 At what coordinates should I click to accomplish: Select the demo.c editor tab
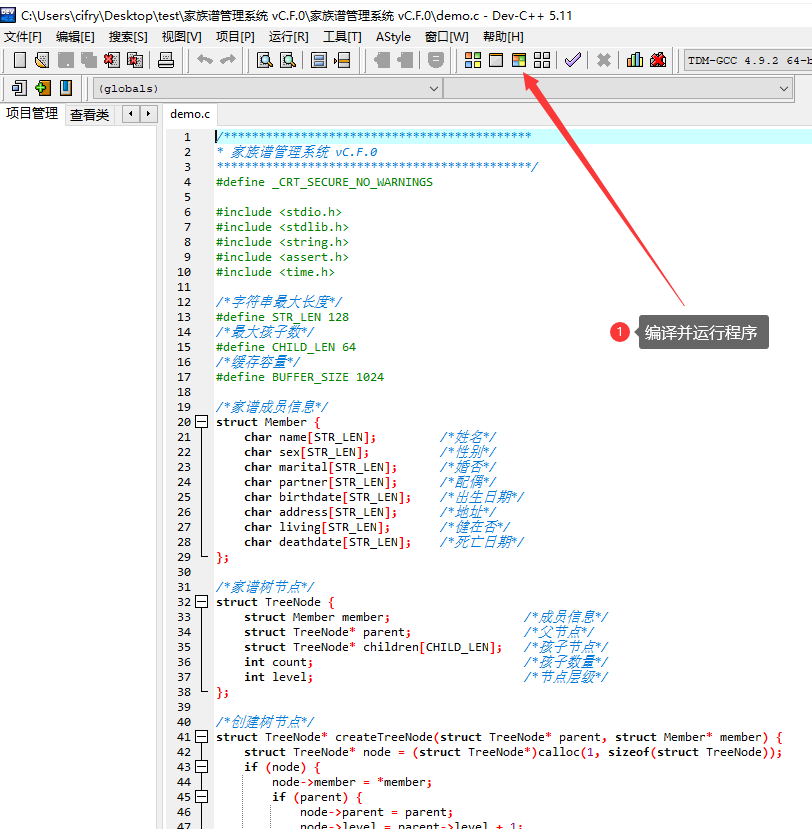click(x=190, y=114)
